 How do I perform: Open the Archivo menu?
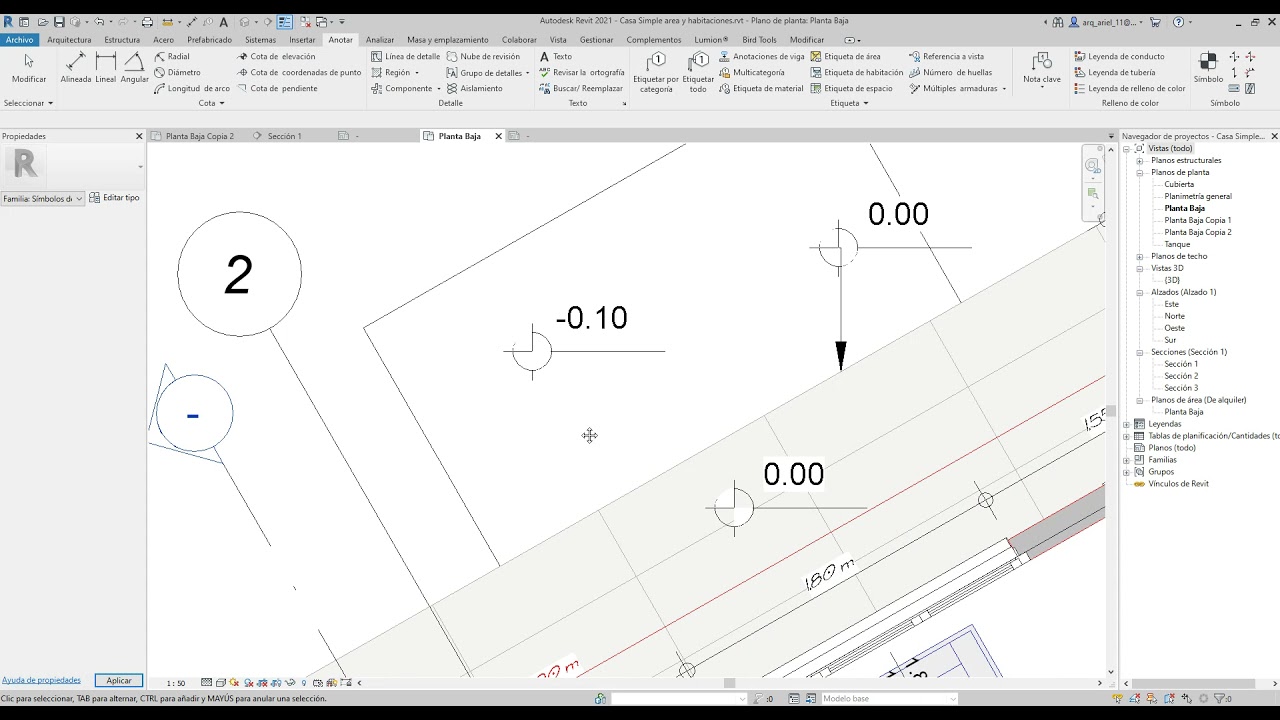(19, 40)
